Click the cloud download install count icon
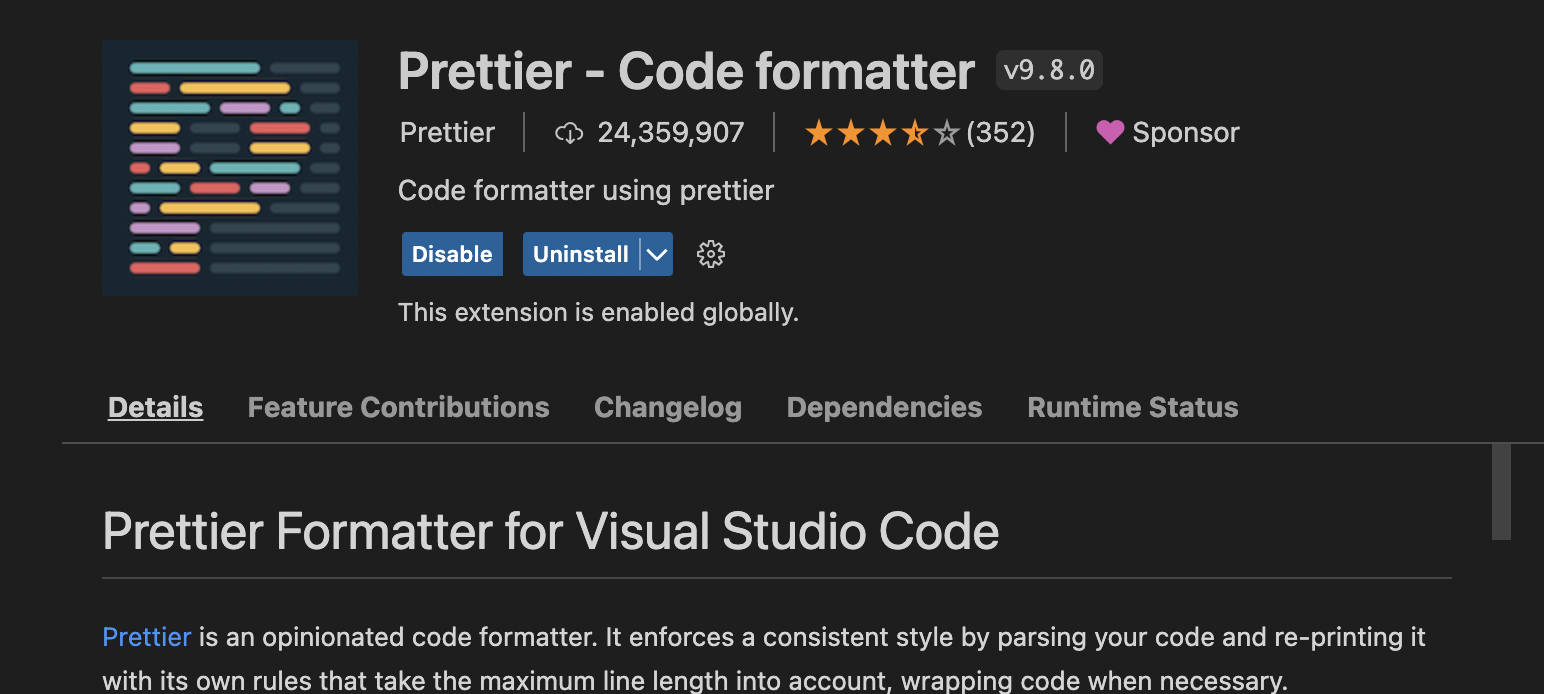 coord(569,133)
